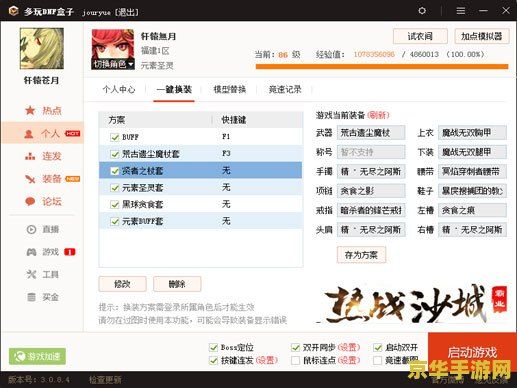Open the 论坛 sidebar section

pos(43,201)
